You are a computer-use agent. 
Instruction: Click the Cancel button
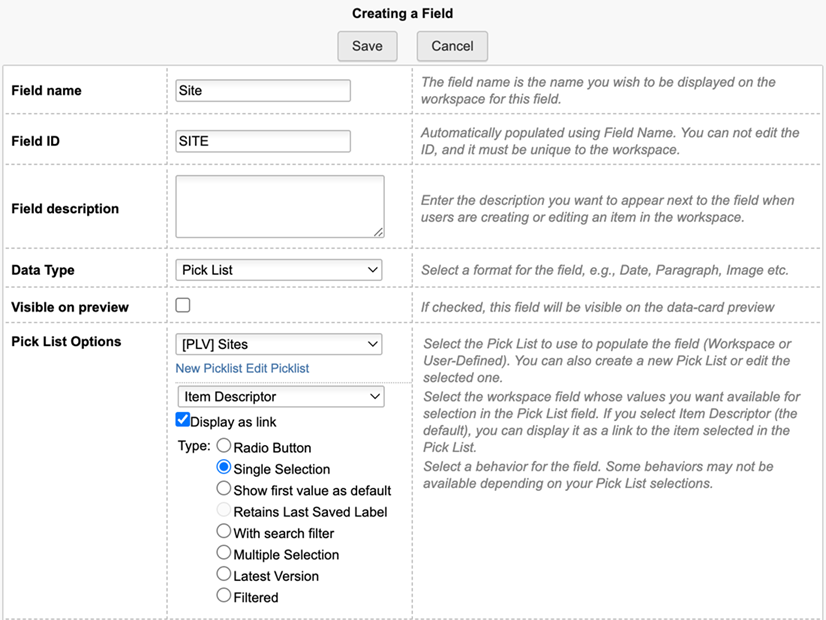452,46
